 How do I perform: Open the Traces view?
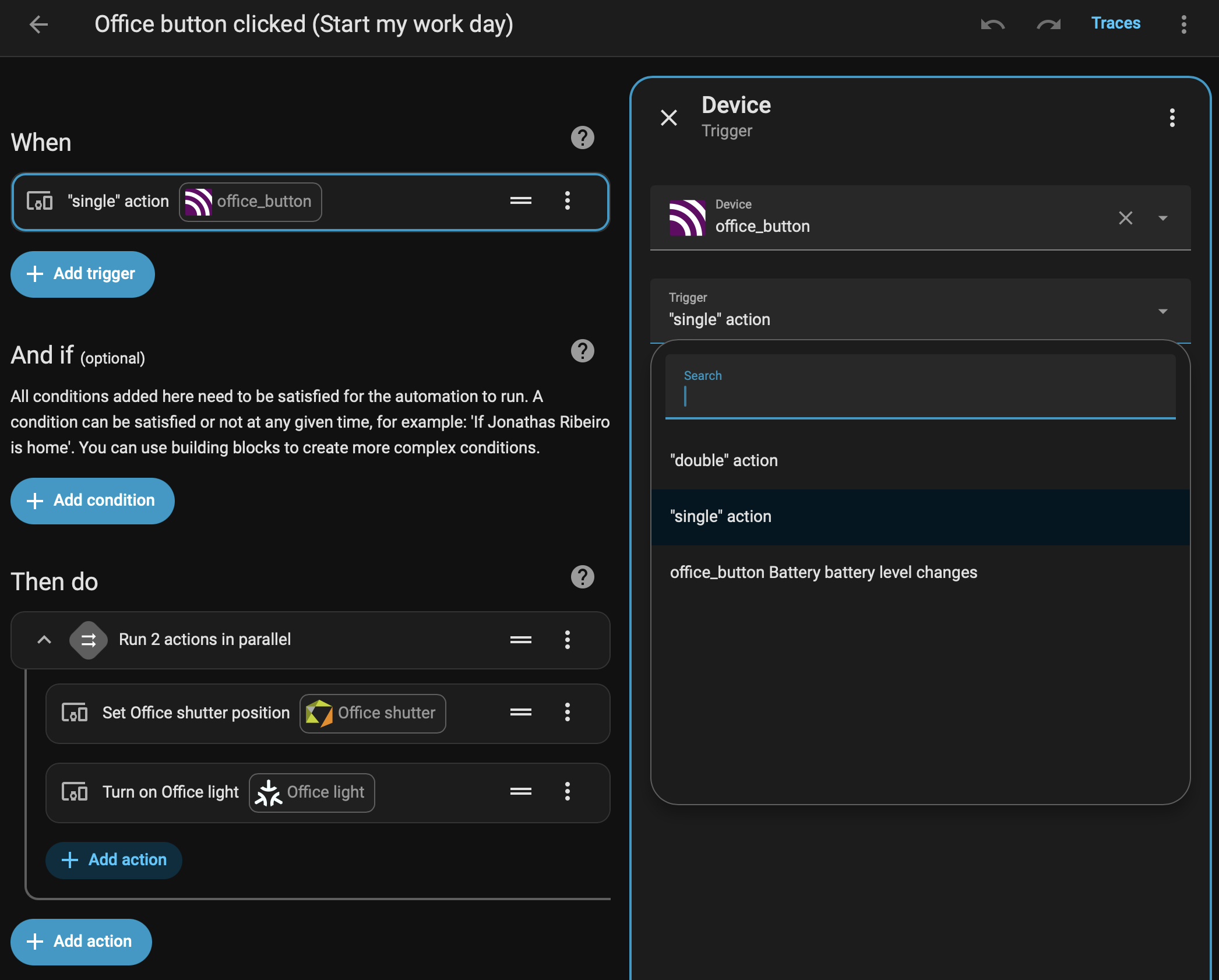1115,23
